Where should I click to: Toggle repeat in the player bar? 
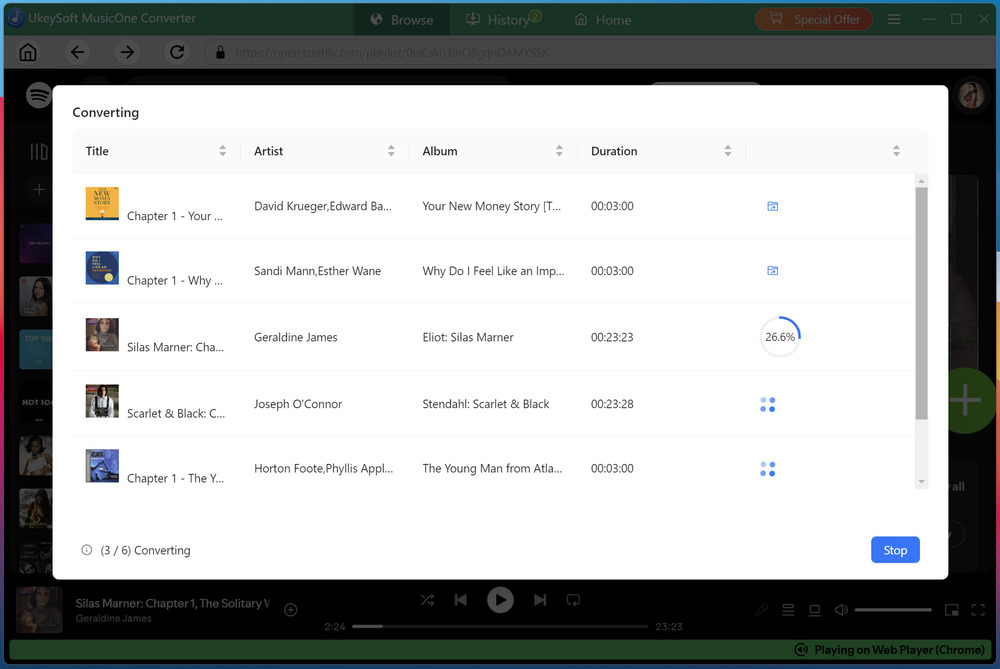tap(573, 599)
